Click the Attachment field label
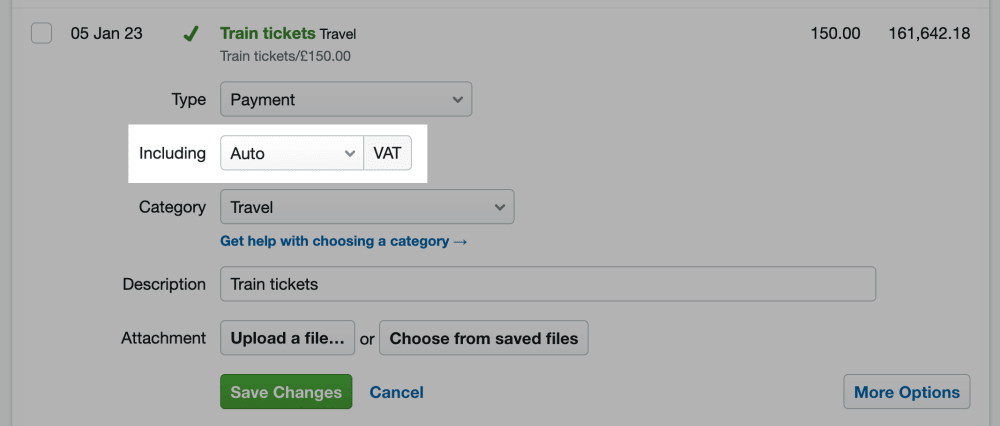The width and height of the screenshot is (1000, 426). [163, 338]
